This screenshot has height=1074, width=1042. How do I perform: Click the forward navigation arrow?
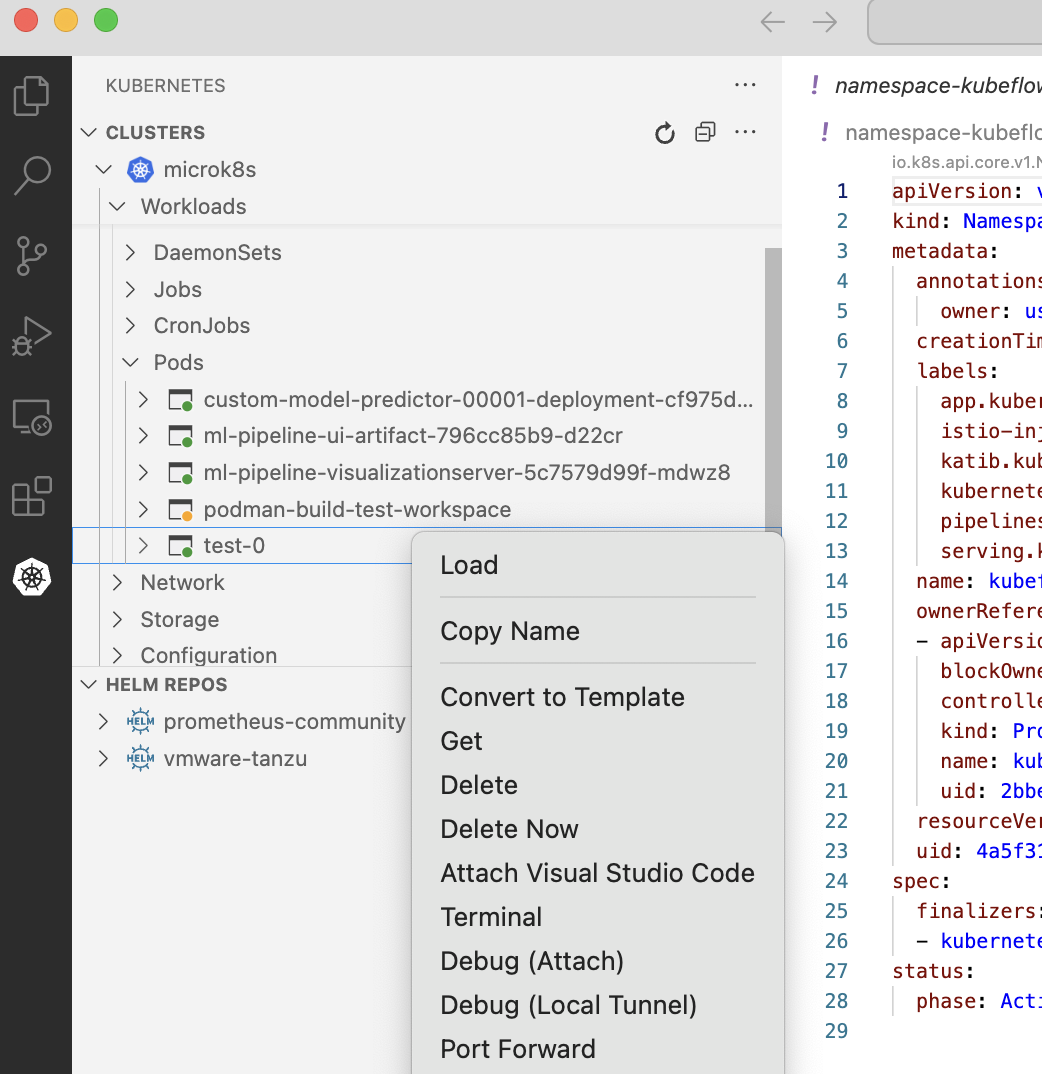tap(824, 22)
